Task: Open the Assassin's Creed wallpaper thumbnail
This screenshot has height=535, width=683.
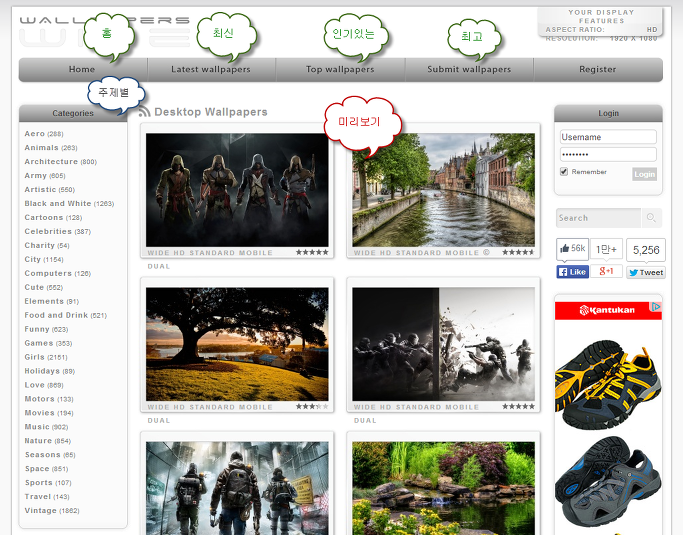Action: pos(237,190)
